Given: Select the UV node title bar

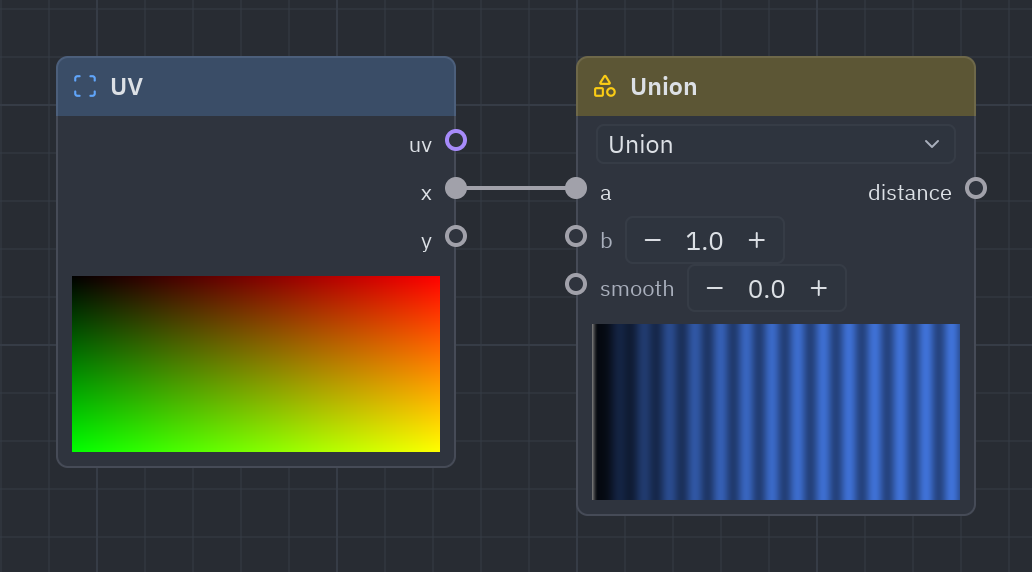Looking at the screenshot, I should pos(256,87).
